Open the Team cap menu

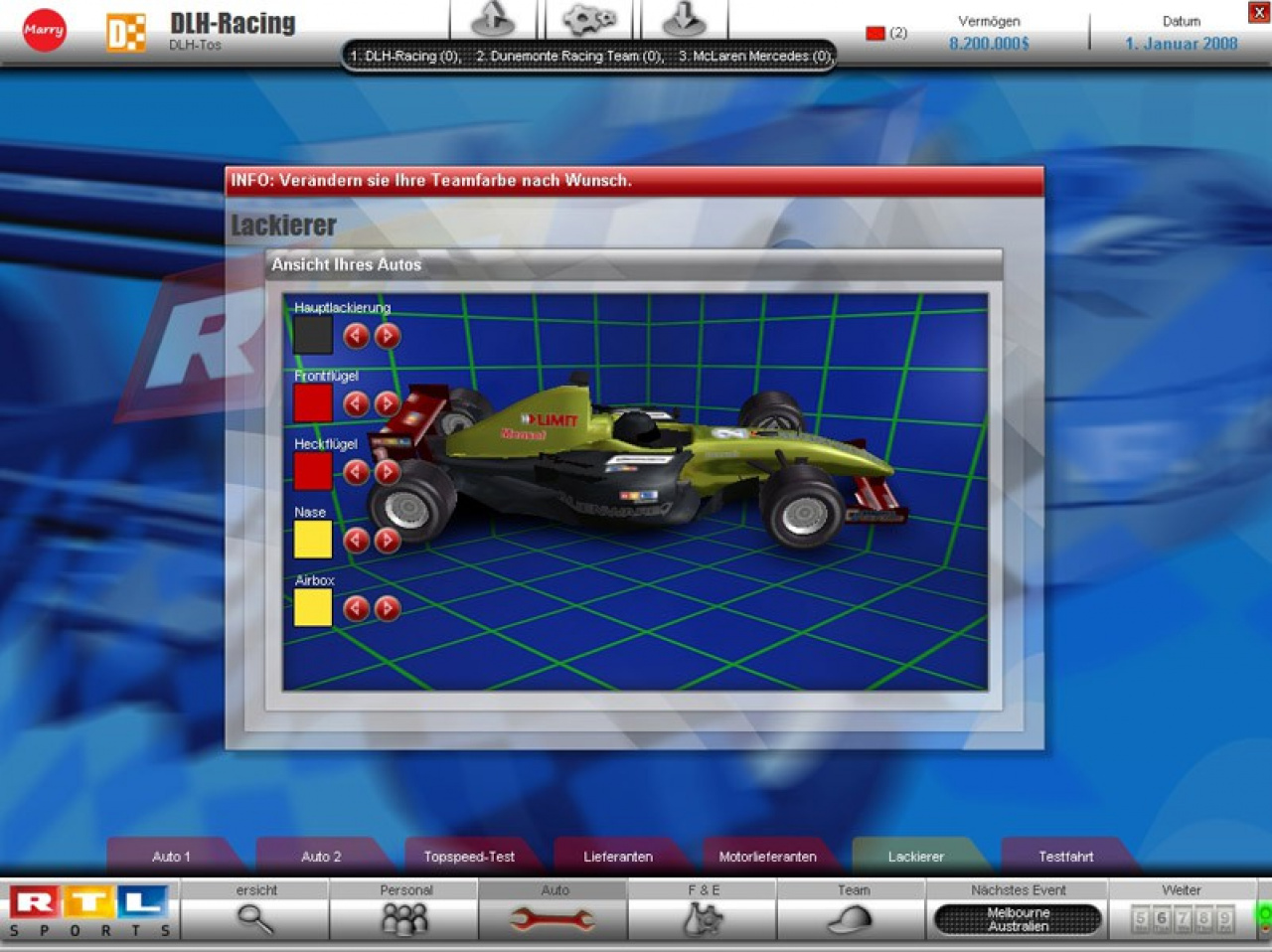coord(852,910)
